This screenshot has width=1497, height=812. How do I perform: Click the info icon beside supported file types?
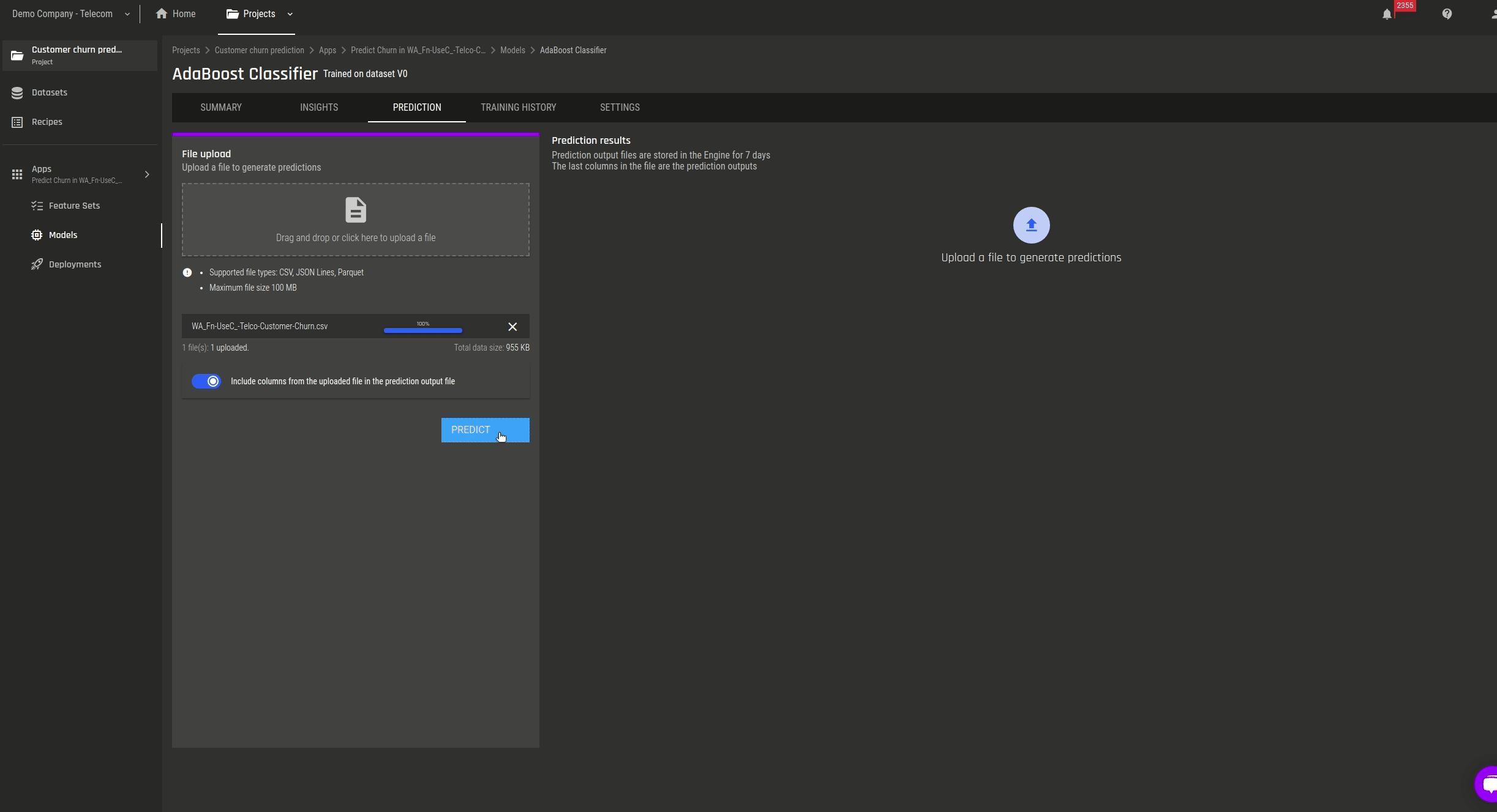187,273
